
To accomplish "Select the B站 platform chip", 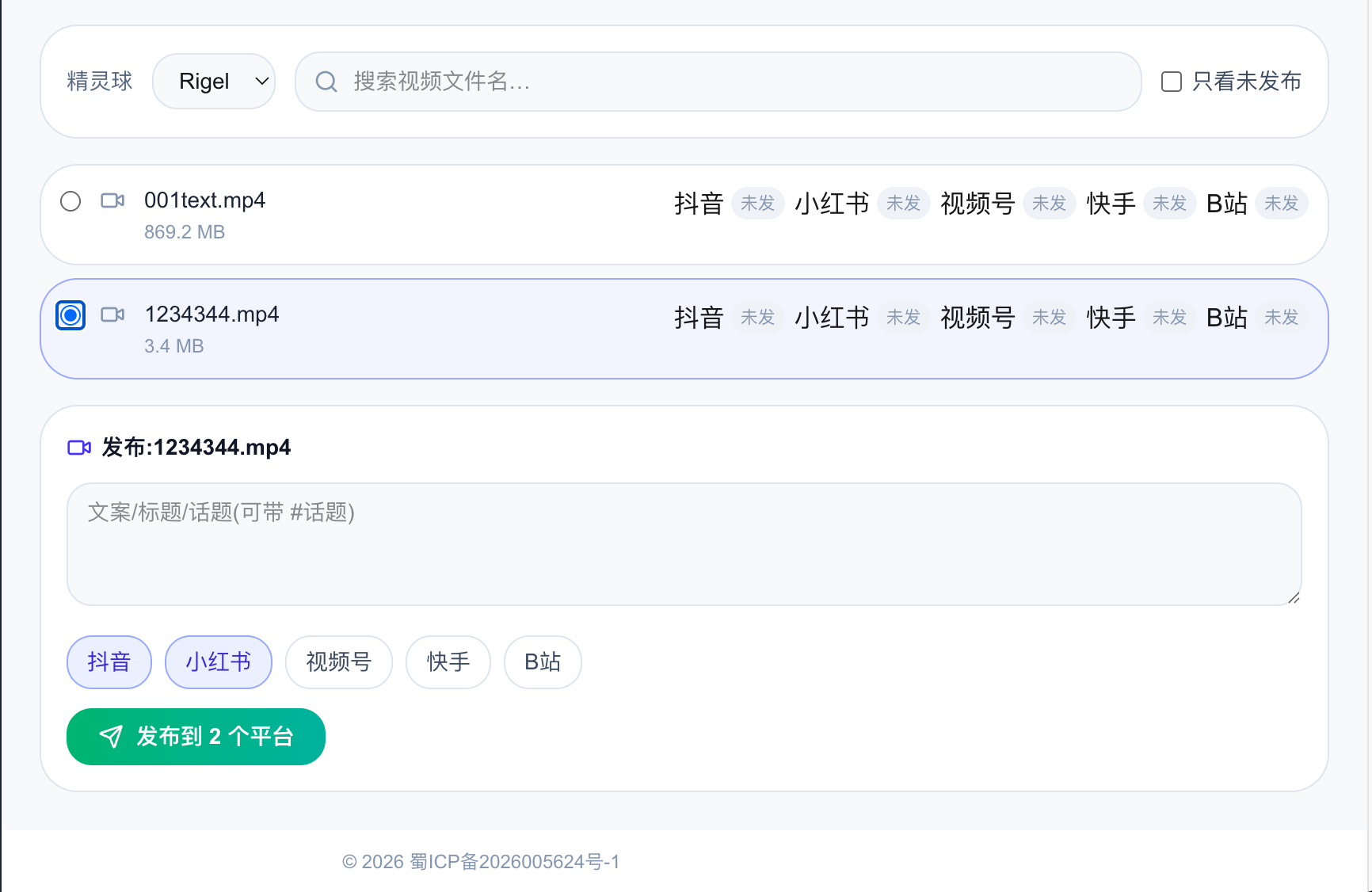I will pyautogui.click(x=543, y=662).
